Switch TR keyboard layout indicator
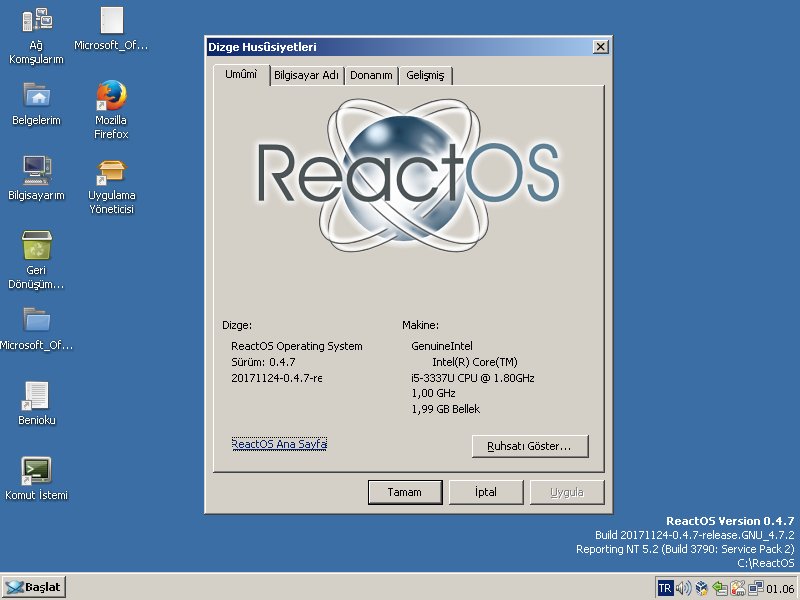Image resolution: width=800 pixels, height=600 pixels. point(665,588)
